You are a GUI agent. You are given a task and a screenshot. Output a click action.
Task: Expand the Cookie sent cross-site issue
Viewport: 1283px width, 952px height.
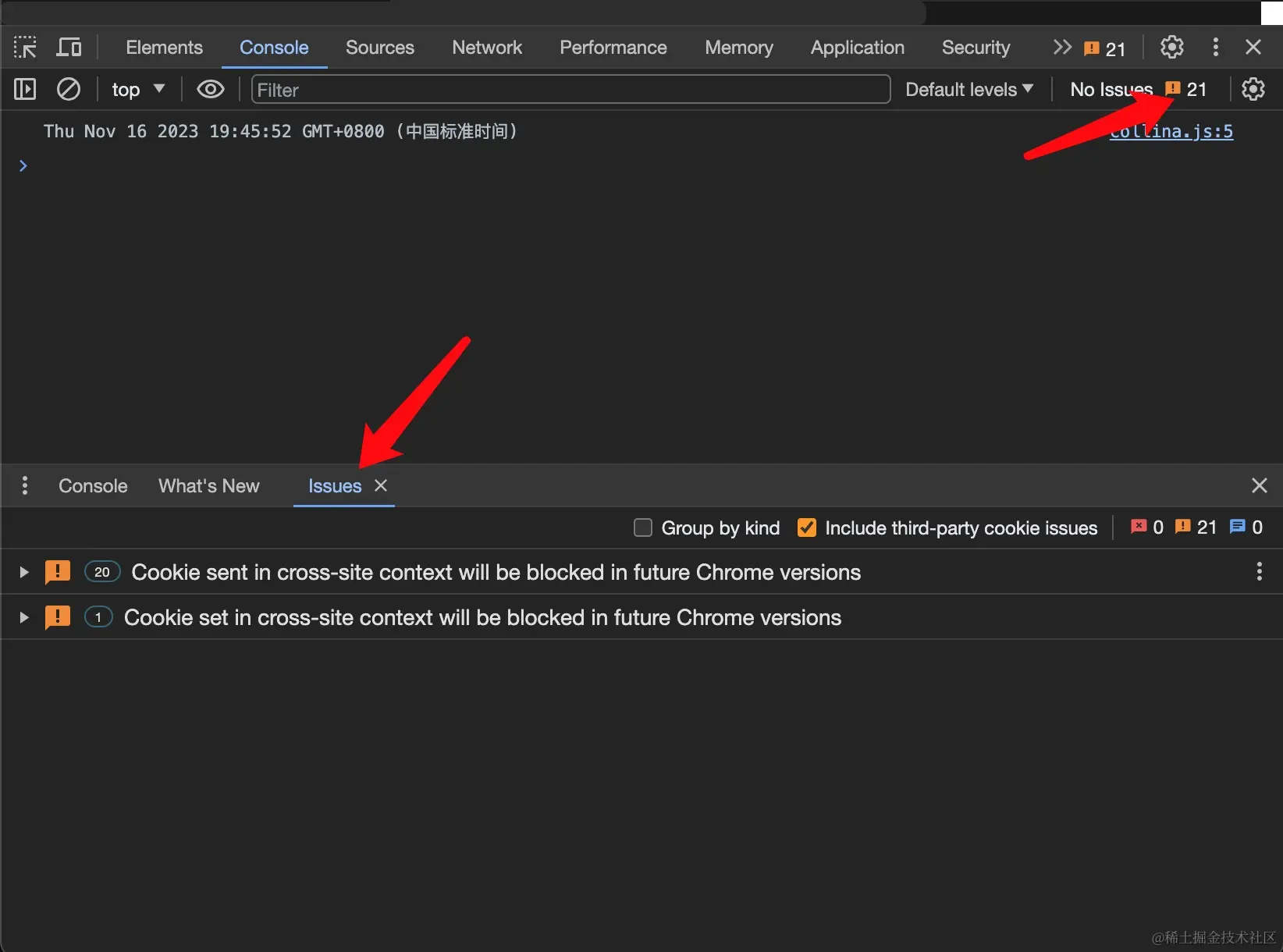point(23,571)
